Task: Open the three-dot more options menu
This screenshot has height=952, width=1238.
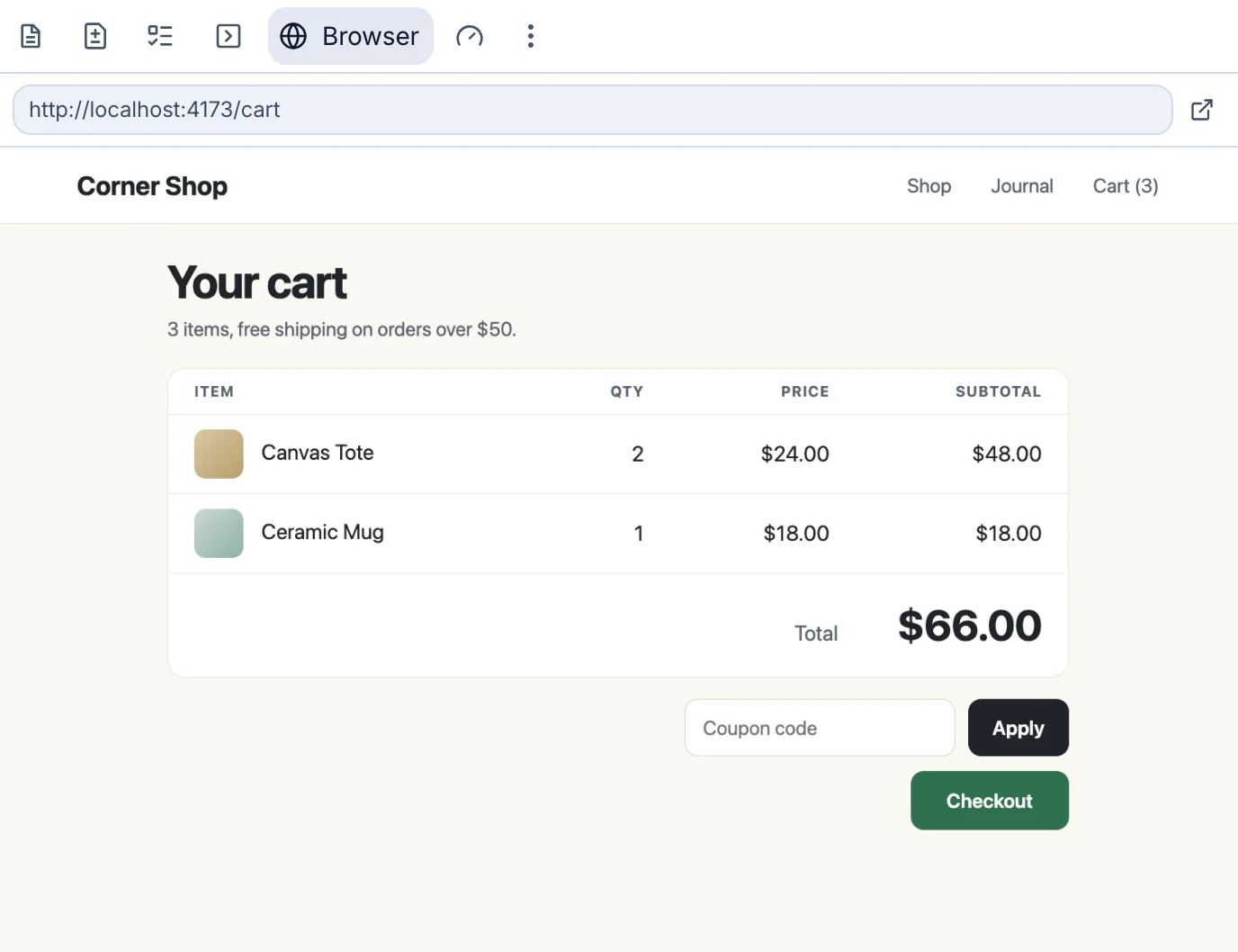Action: pyautogui.click(x=531, y=36)
